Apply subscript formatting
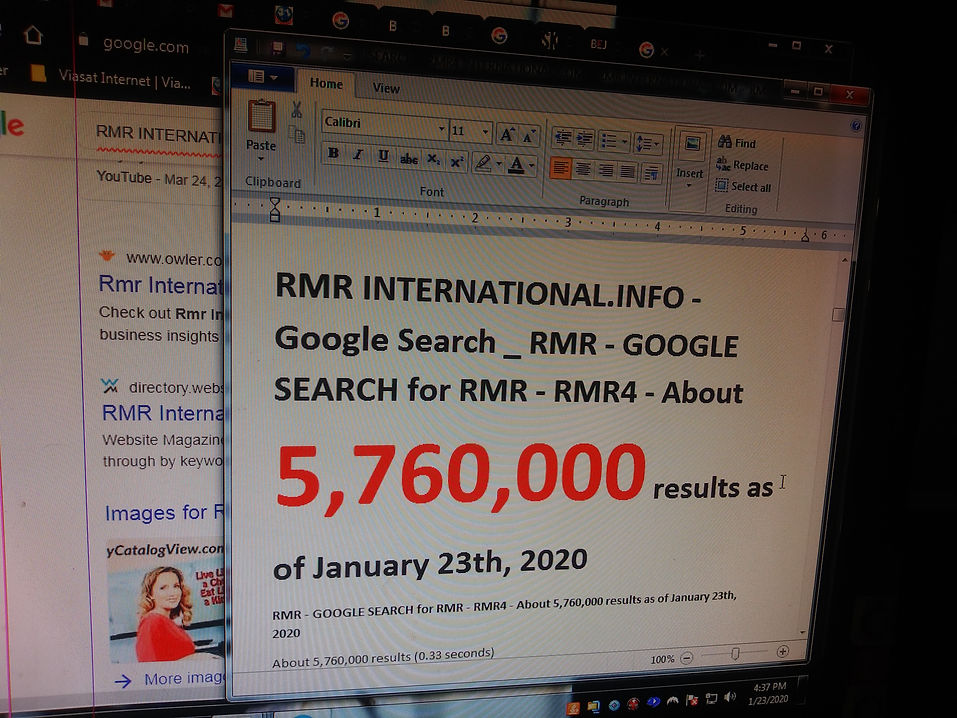This screenshot has width=957, height=718. pos(433,159)
